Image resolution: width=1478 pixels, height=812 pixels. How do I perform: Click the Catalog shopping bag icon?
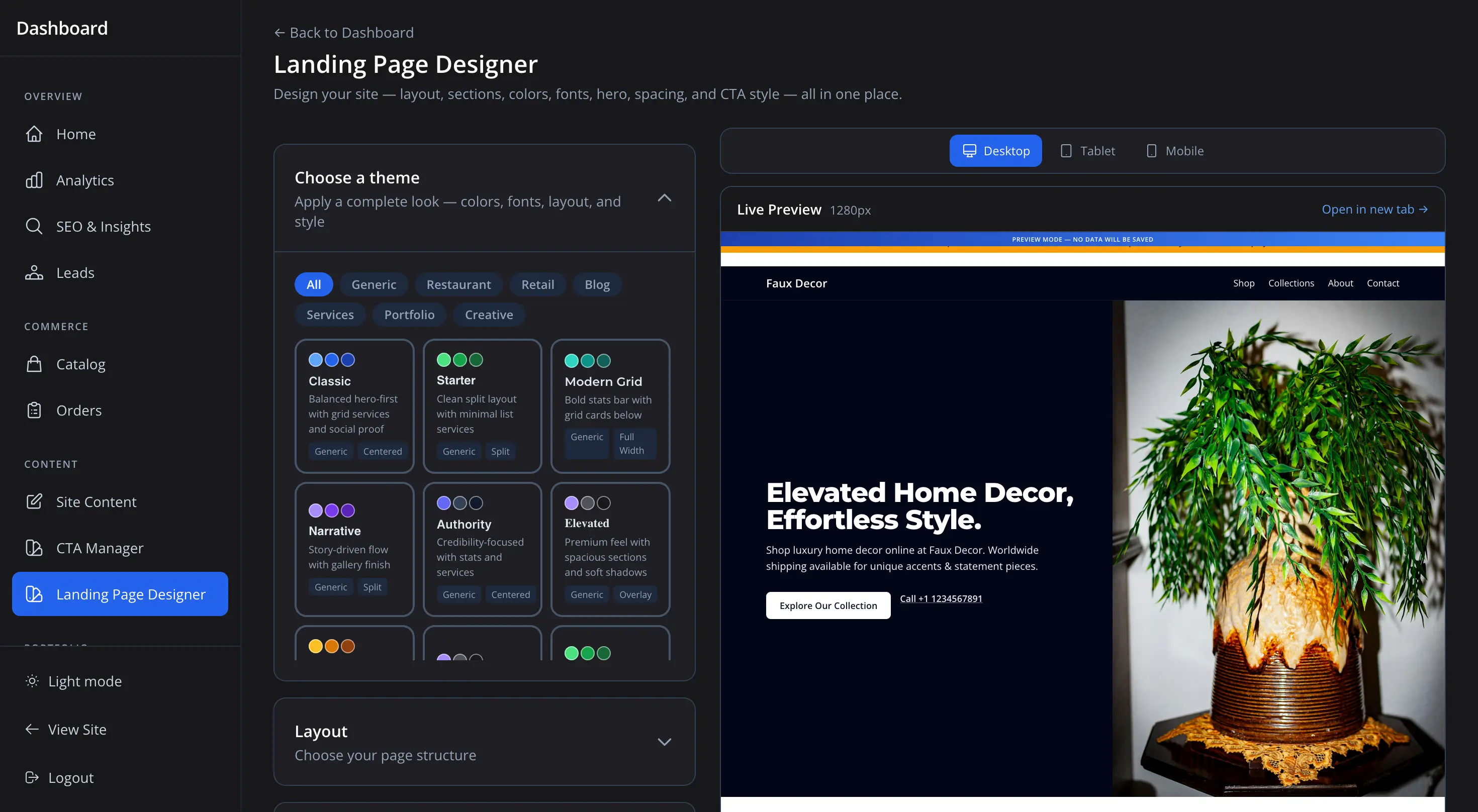point(34,364)
